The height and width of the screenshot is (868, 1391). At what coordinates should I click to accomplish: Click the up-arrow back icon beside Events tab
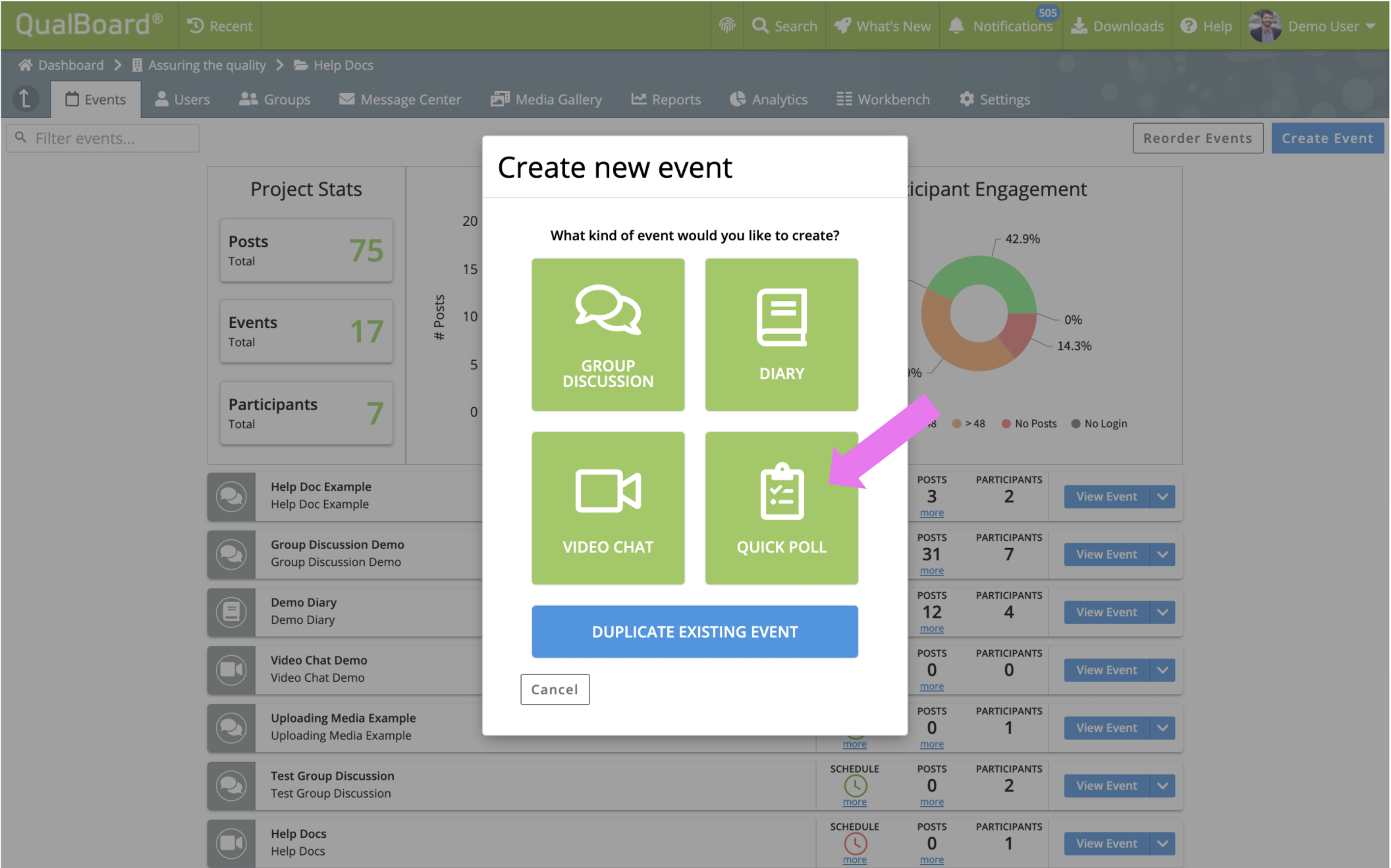click(x=25, y=99)
